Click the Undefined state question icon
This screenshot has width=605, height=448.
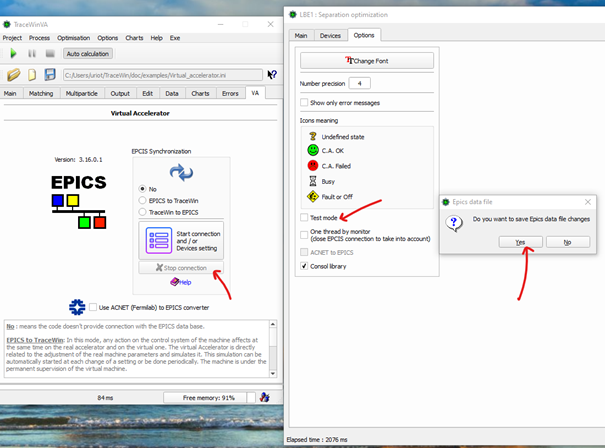313,136
